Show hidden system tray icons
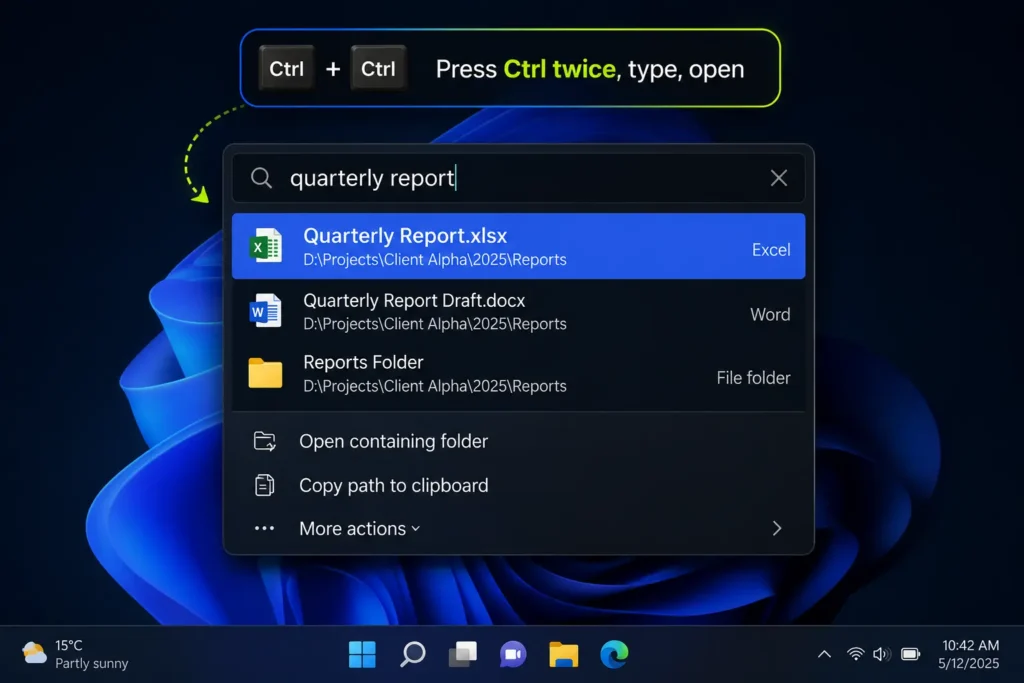The height and width of the screenshot is (683, 1024). (x=824, y=654)
